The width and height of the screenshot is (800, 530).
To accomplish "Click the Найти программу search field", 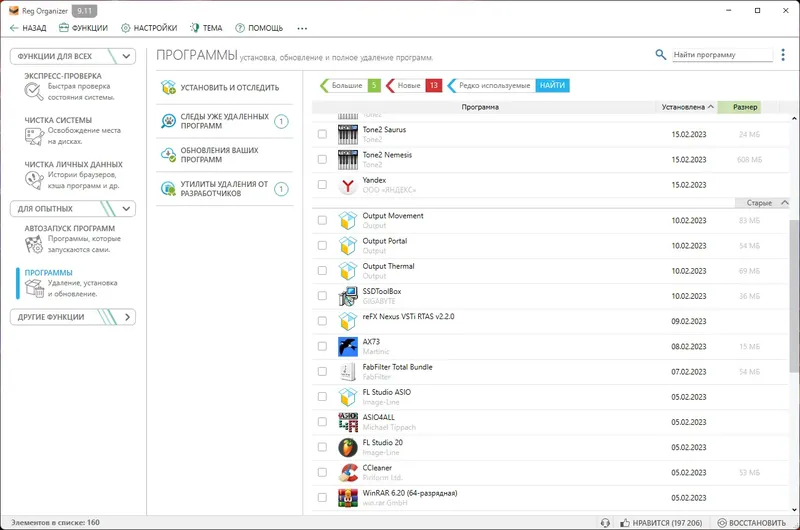I will pos(722,55).
